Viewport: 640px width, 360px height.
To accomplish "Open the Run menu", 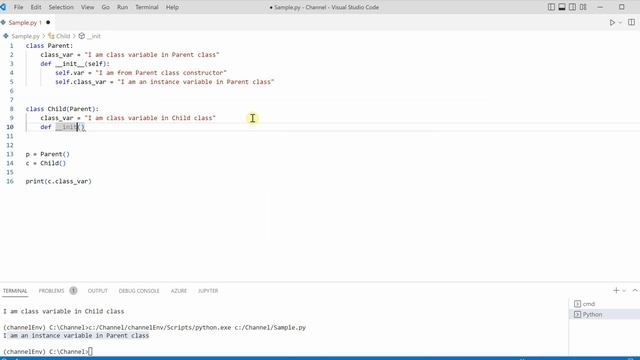I will click(122, 7).
